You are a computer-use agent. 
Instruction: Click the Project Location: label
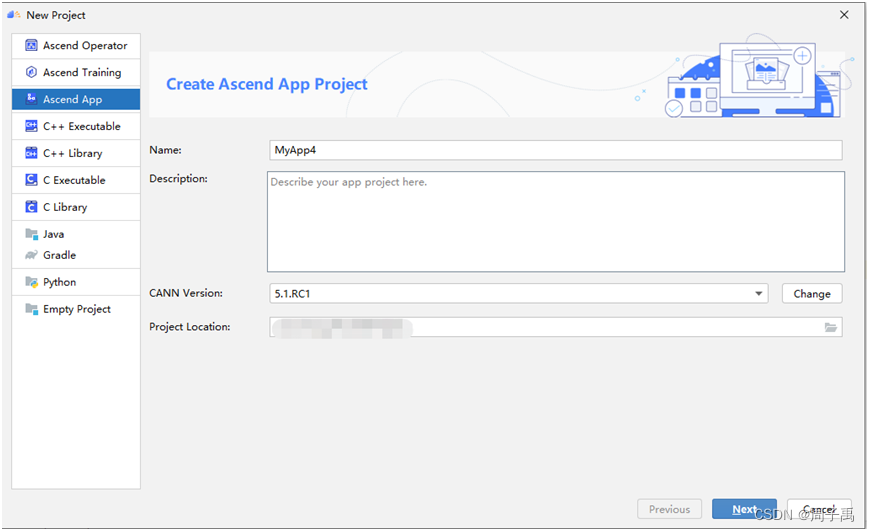(x=190, y=326)
